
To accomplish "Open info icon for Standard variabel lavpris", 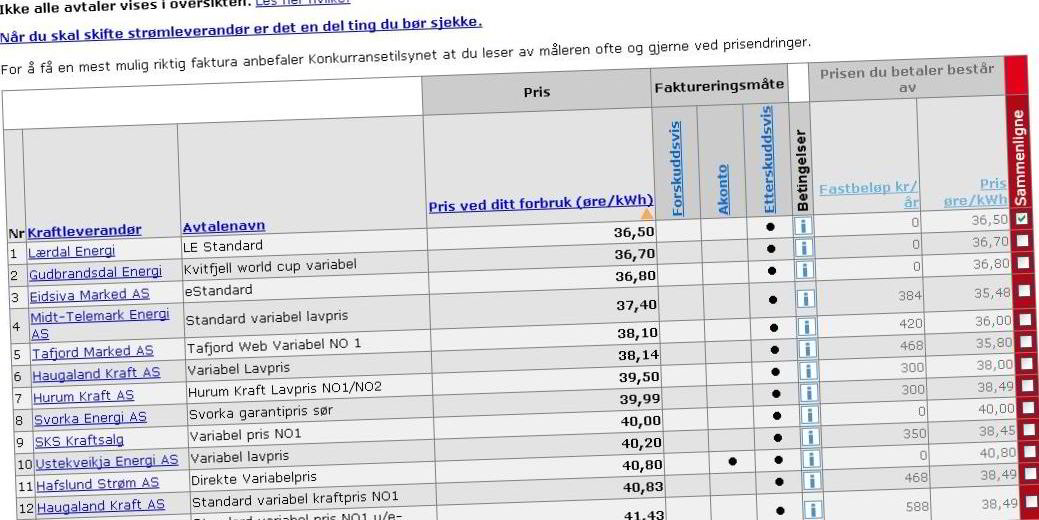I will pos(804,299).
